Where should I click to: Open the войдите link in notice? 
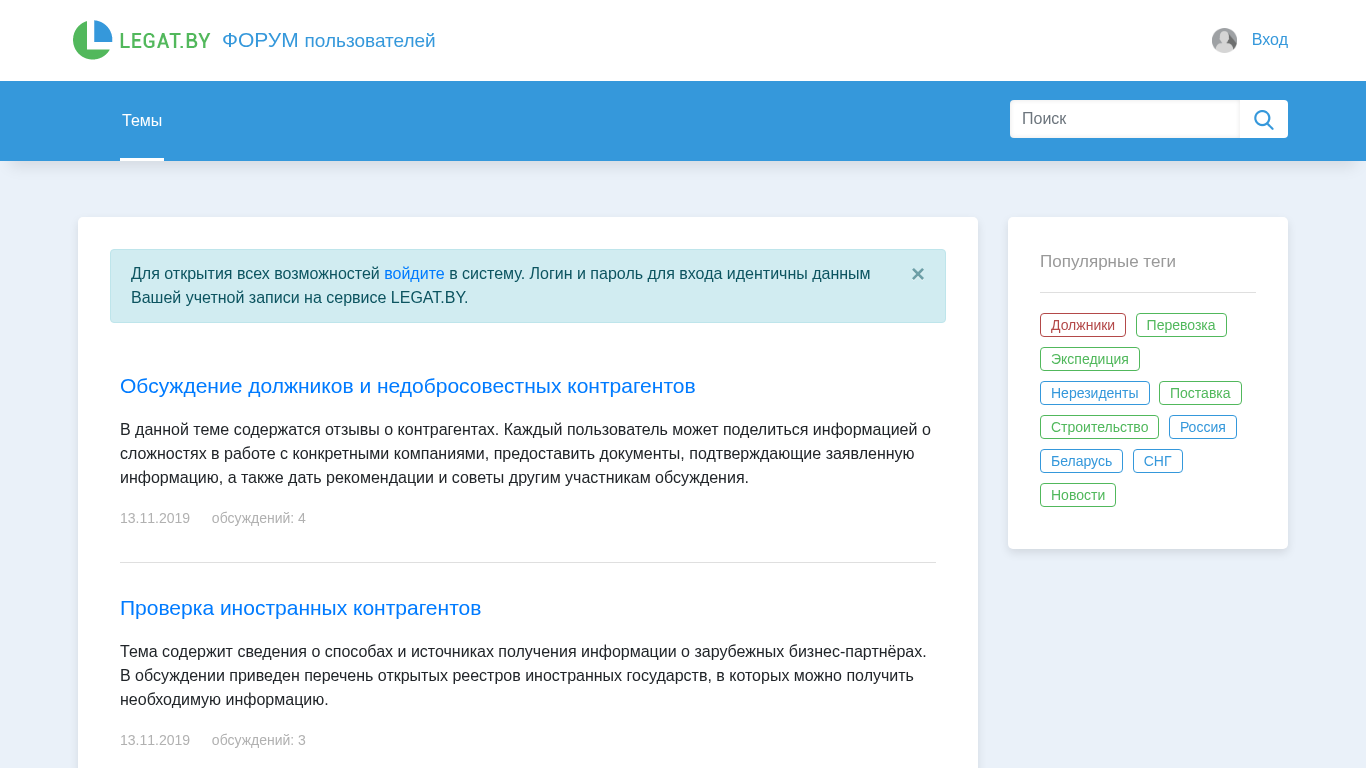point(414,274)
